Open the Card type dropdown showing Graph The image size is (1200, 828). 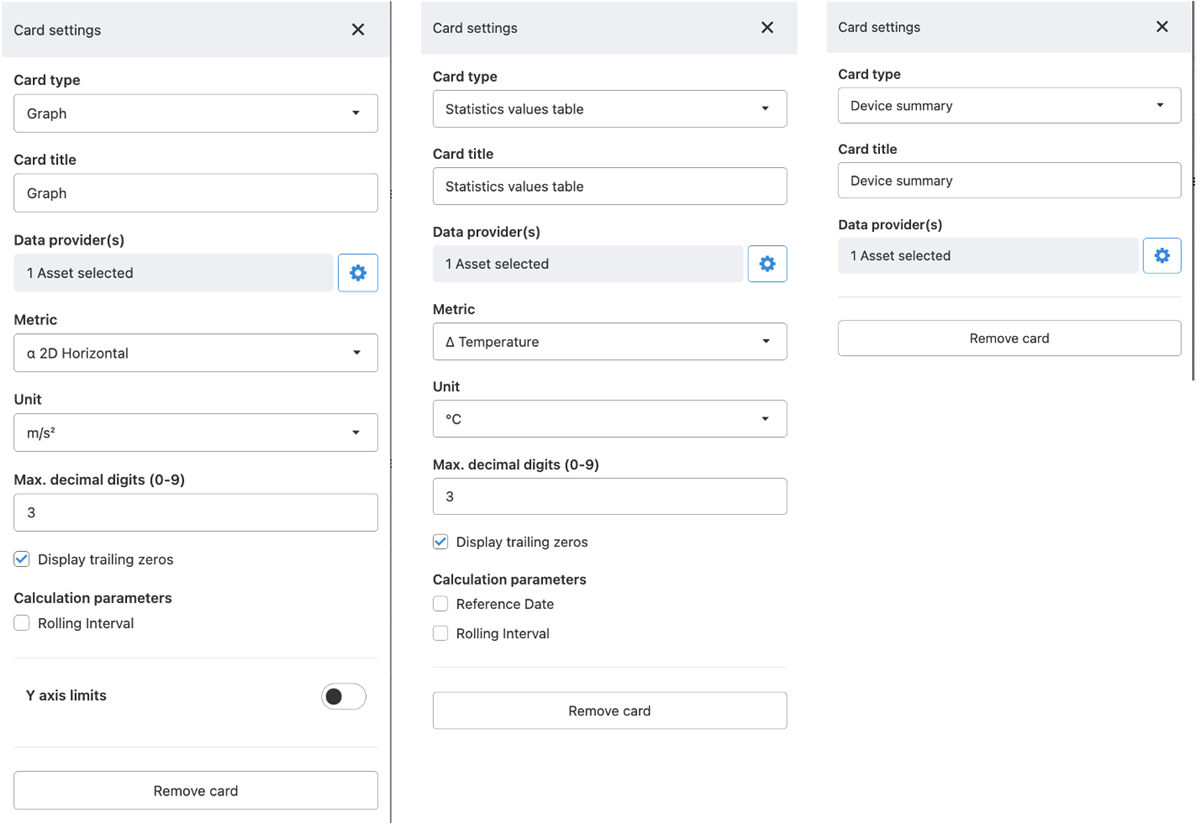(195, 113)
